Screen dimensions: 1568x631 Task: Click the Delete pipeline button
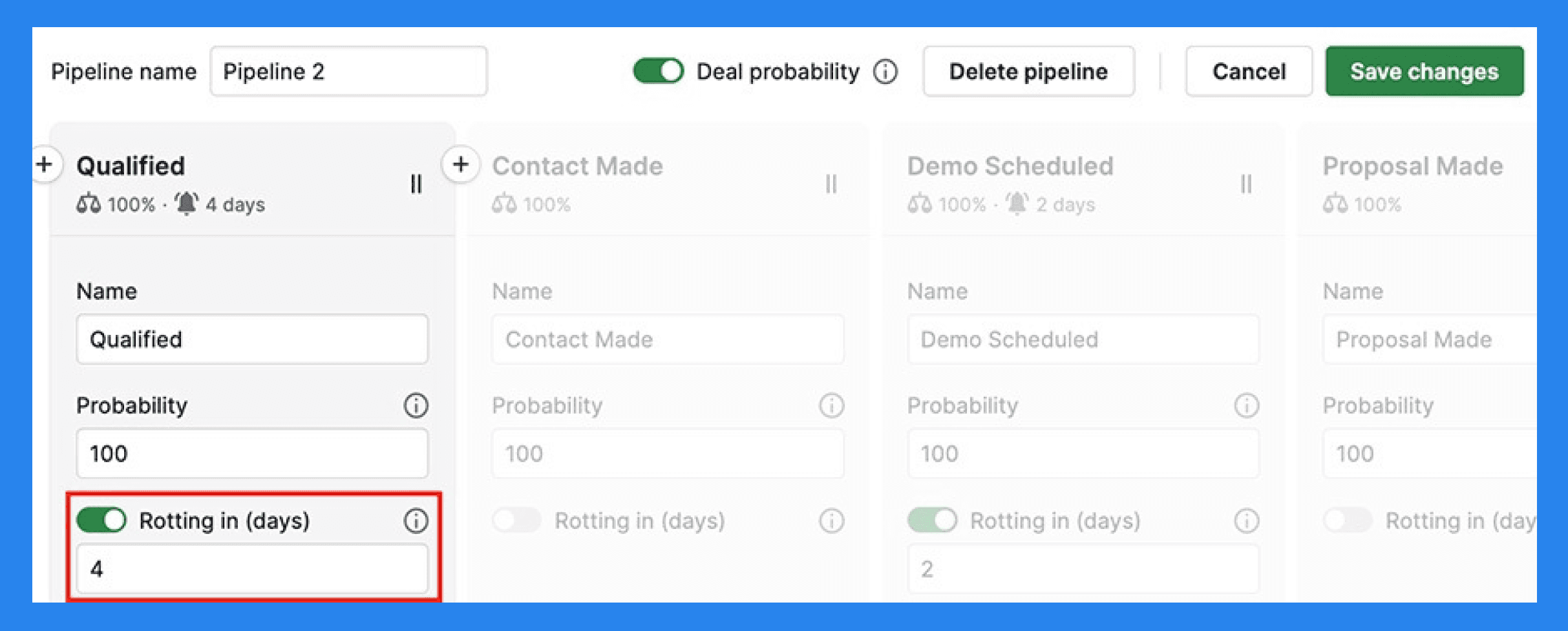(1028, 71)
